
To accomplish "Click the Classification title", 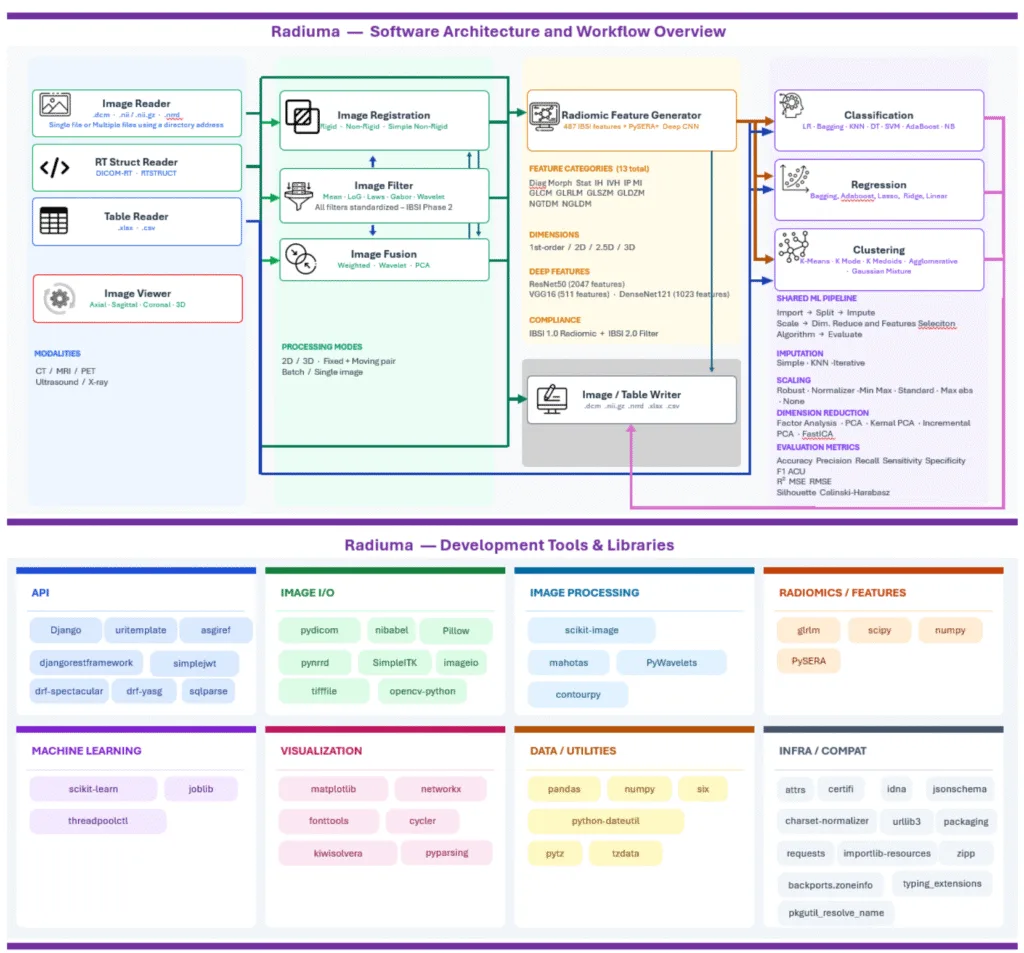I will tap(878, 115).
